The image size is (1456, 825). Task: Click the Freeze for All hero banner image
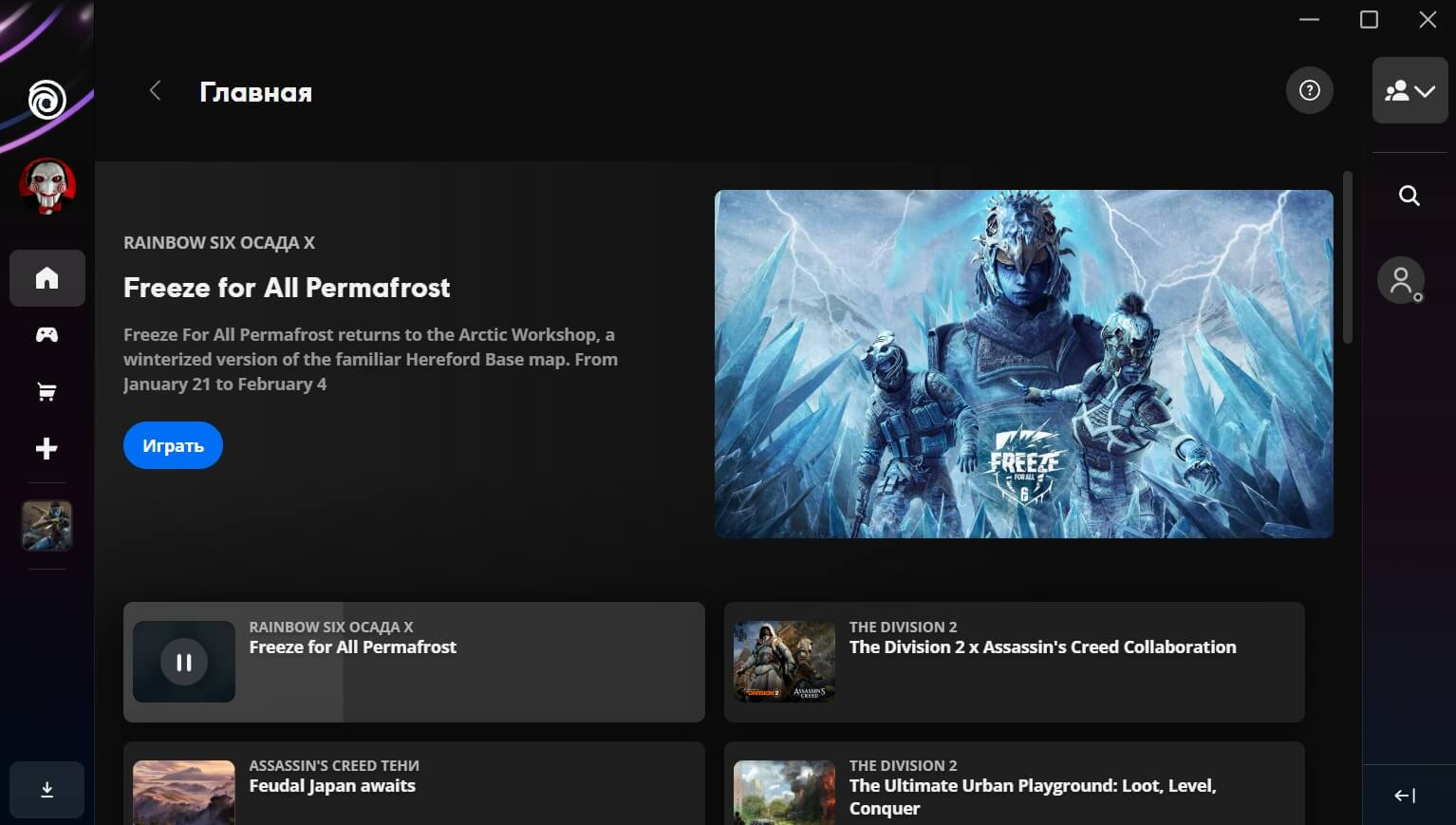pos(1023,364)
